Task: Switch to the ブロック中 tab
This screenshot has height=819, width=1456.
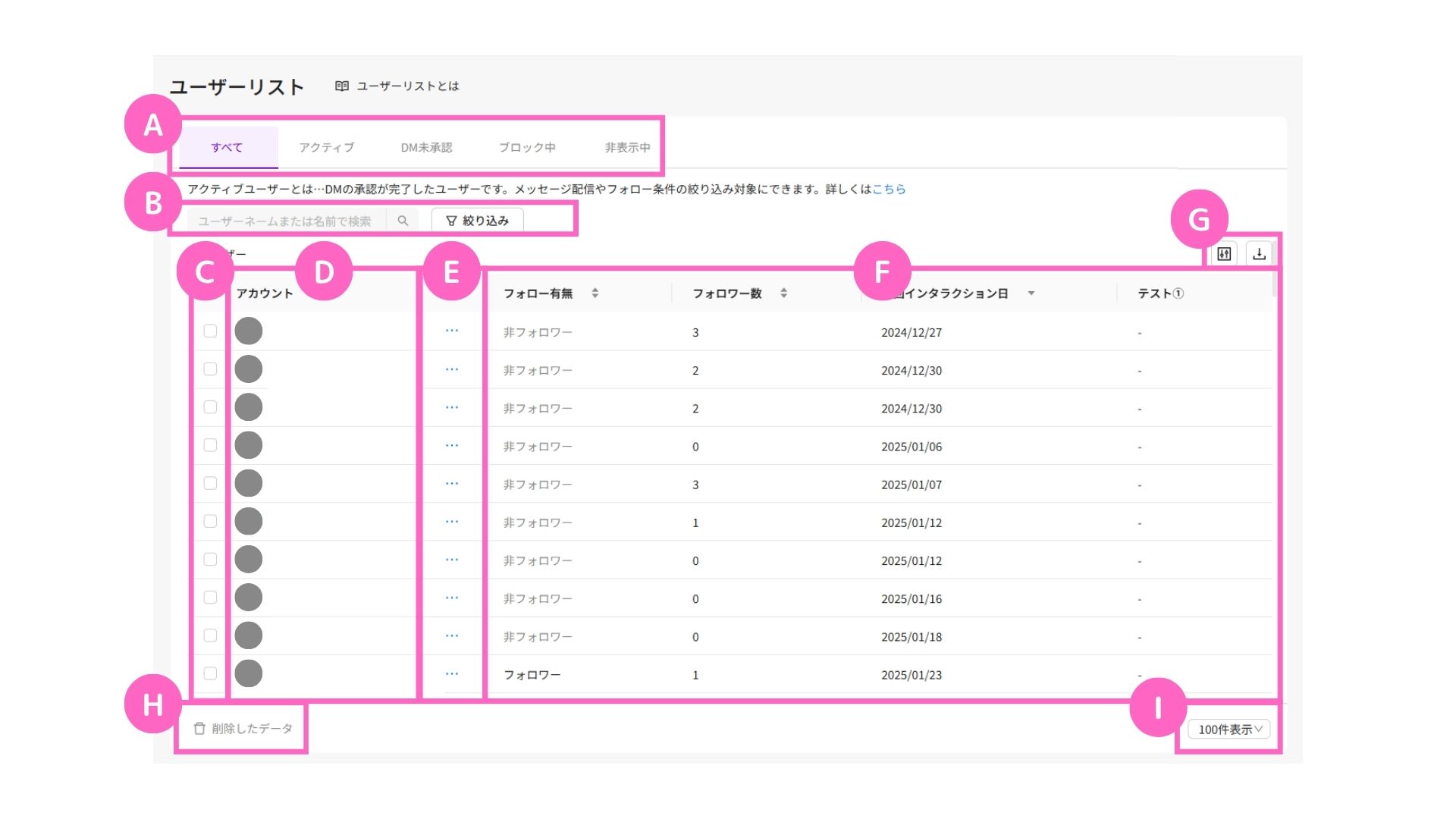Action: point(527,147)
